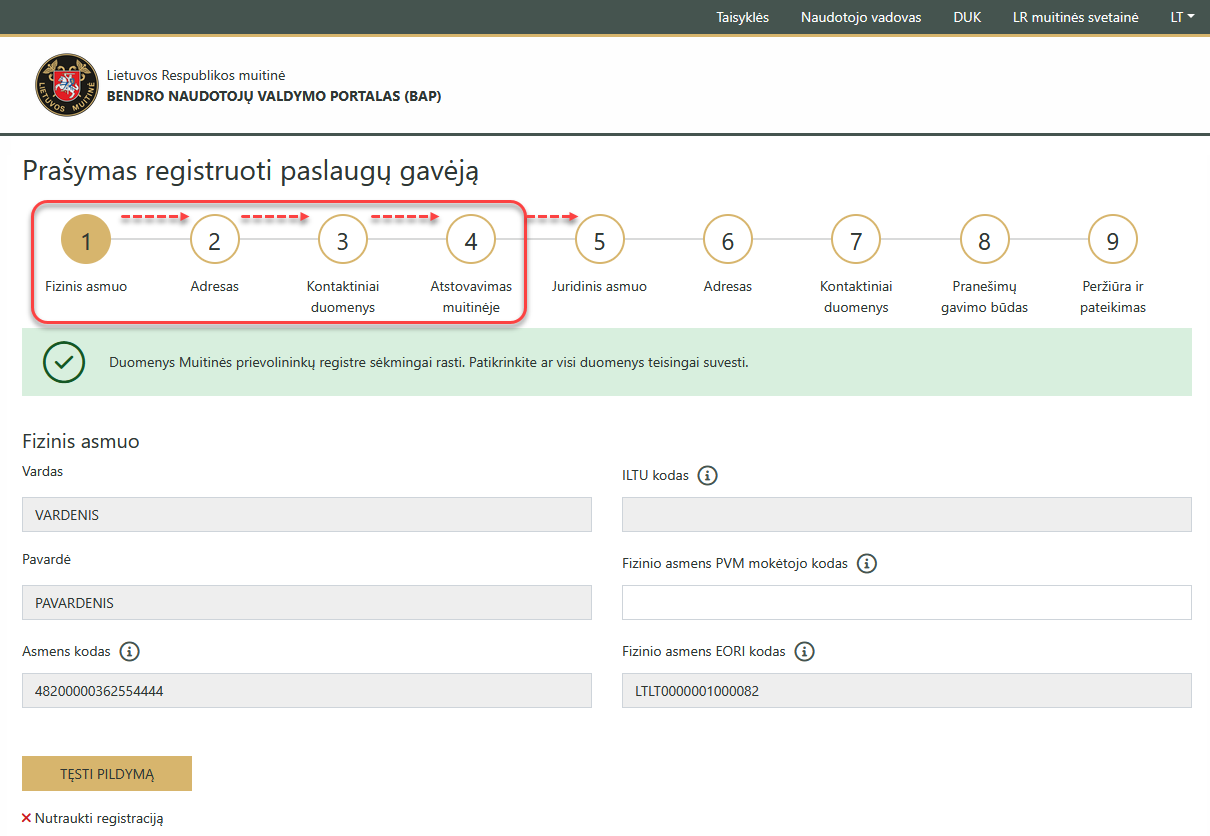The image size is (1210, 836).
Task: Click the ILTU kodas info icon
Action: pos(708,475)
